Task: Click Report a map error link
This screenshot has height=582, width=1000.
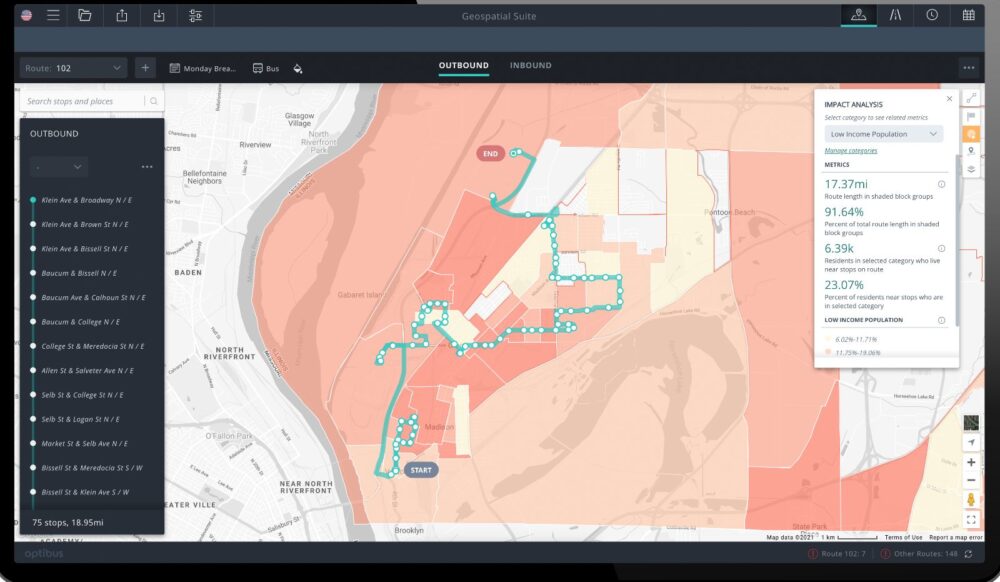Action: 955,537
